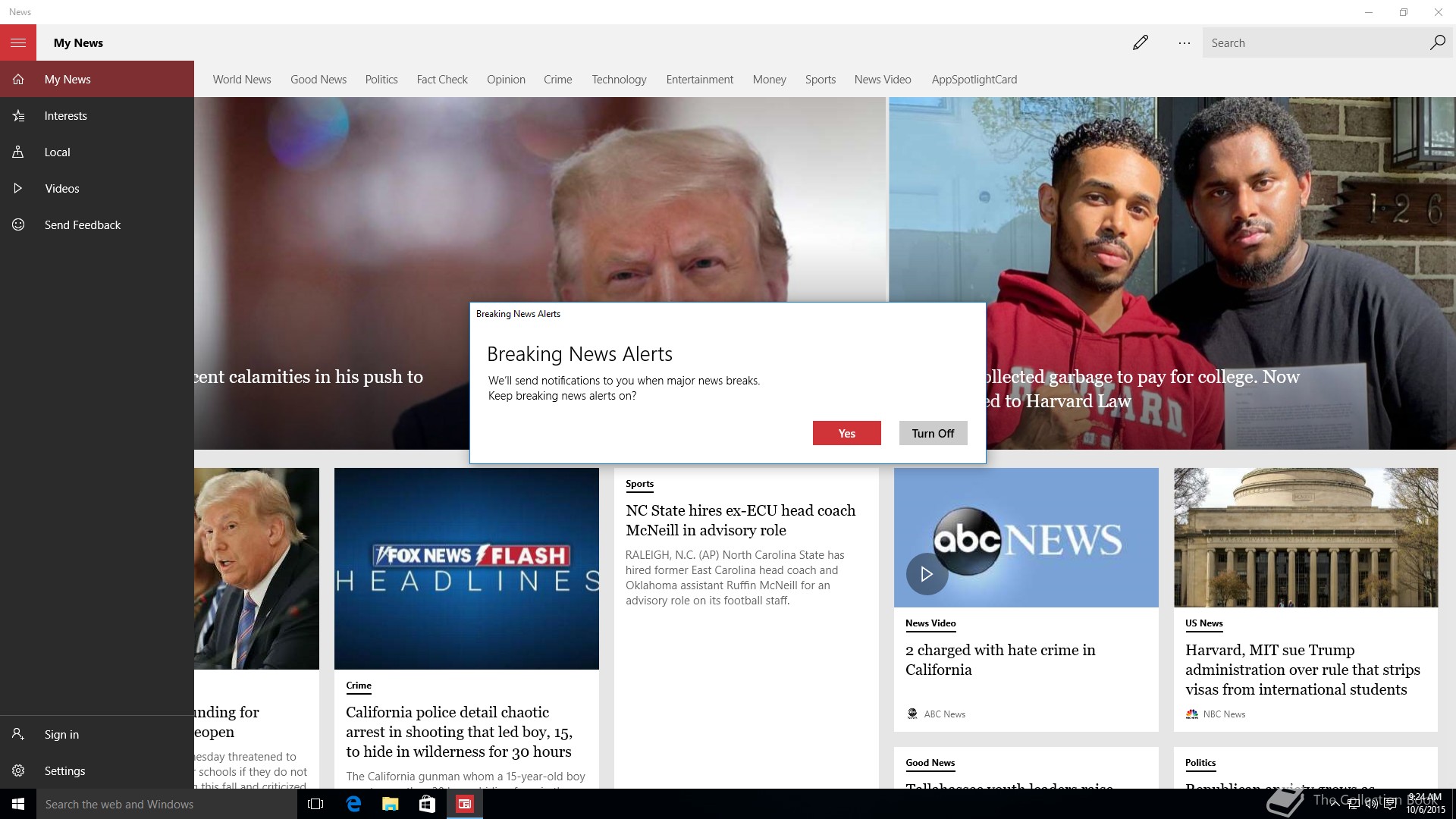Click the Sports category label
1456x819 pixels.
tap(639, 484)
